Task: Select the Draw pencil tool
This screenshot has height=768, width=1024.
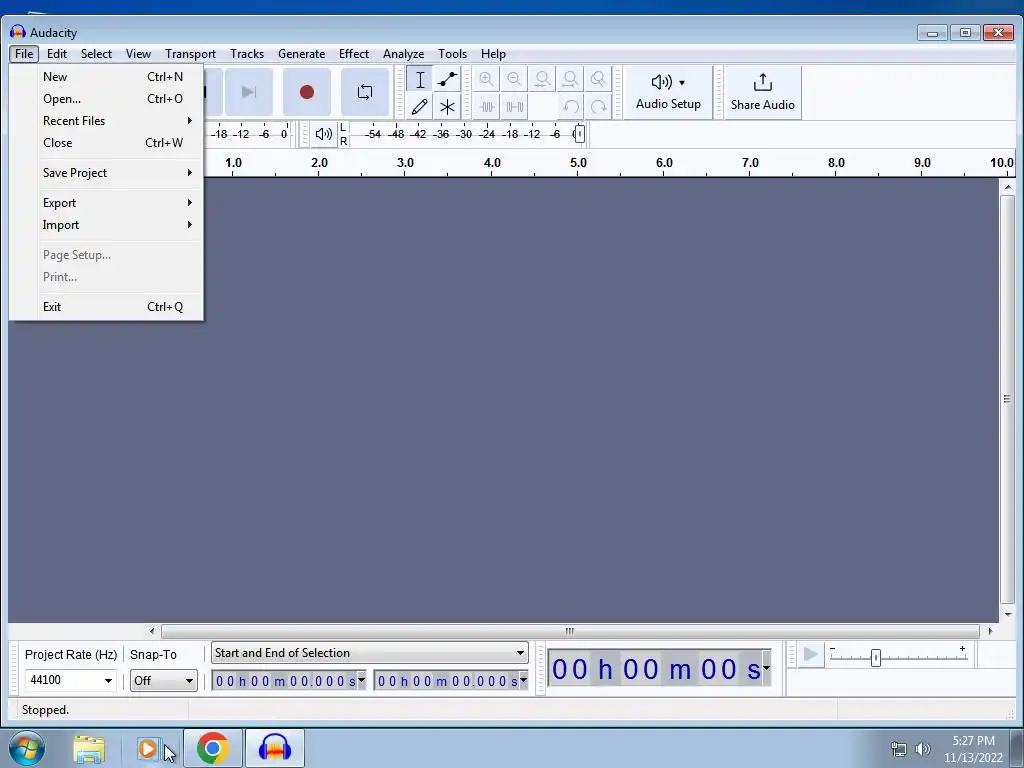Action: (x=420, y=106)
